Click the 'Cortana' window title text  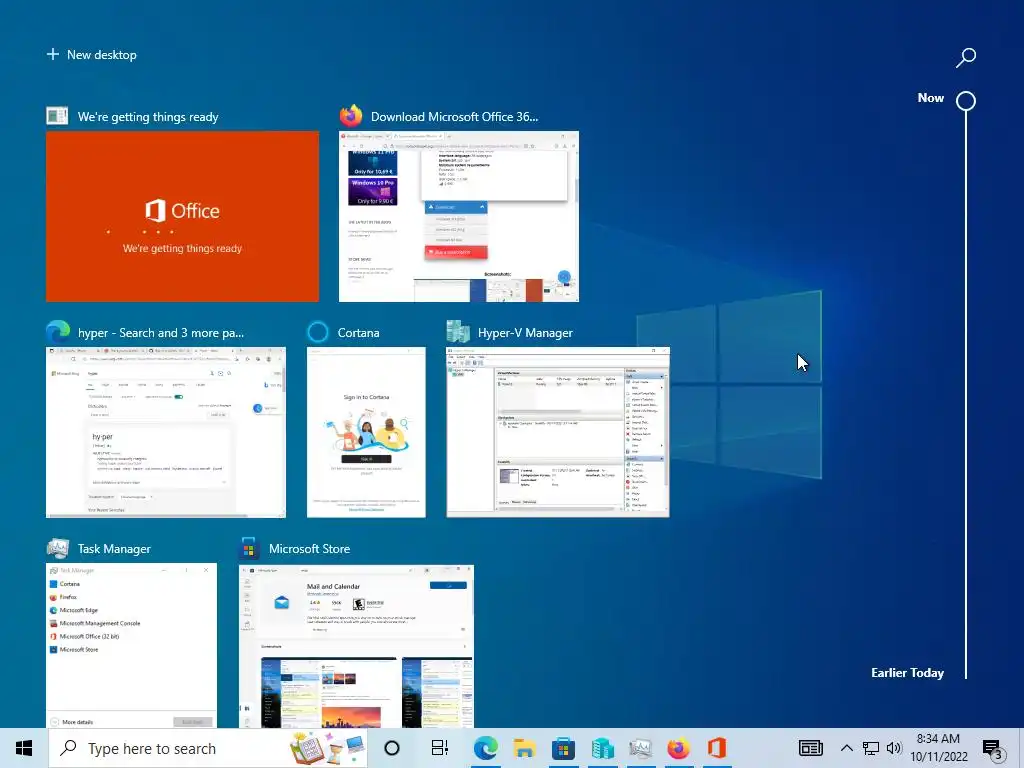(x=359, y=333)
